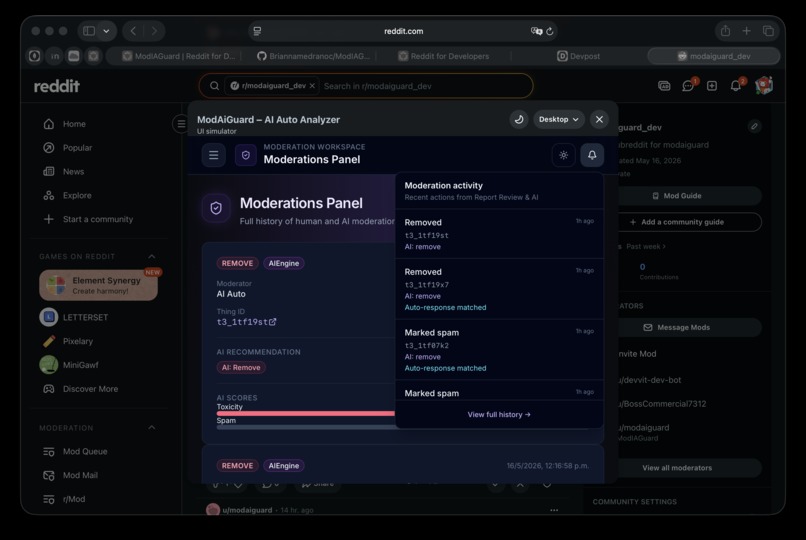Open the Reddit notifications bell in top bar

coord(736,86)
